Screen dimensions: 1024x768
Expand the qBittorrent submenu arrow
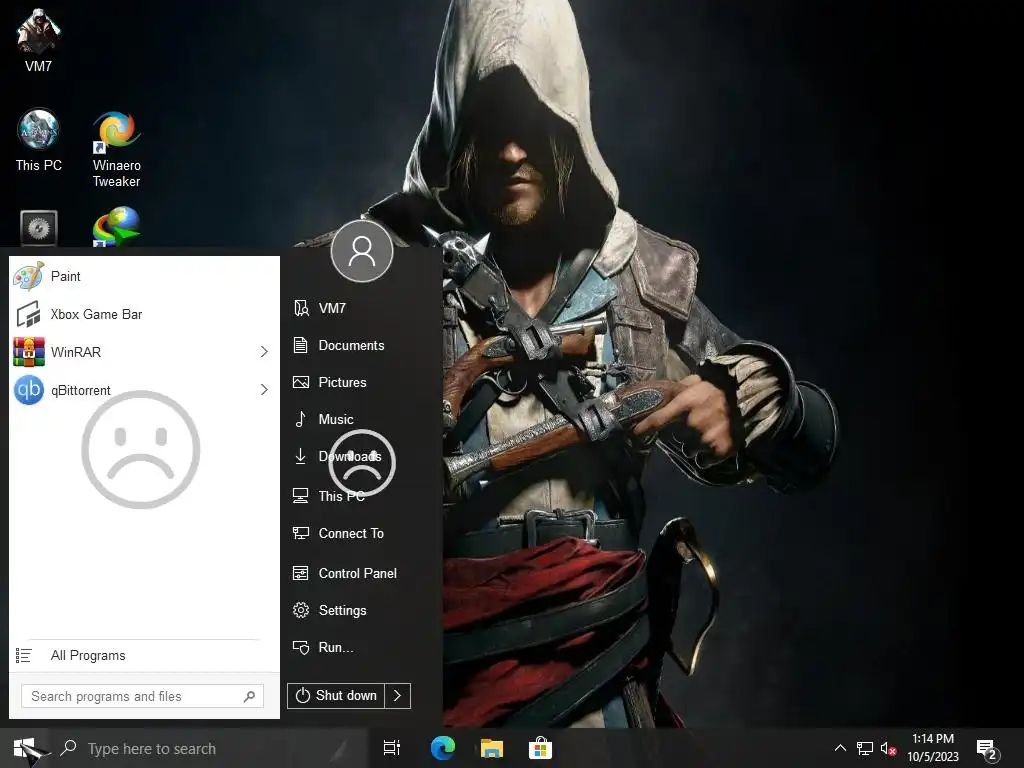264,390
